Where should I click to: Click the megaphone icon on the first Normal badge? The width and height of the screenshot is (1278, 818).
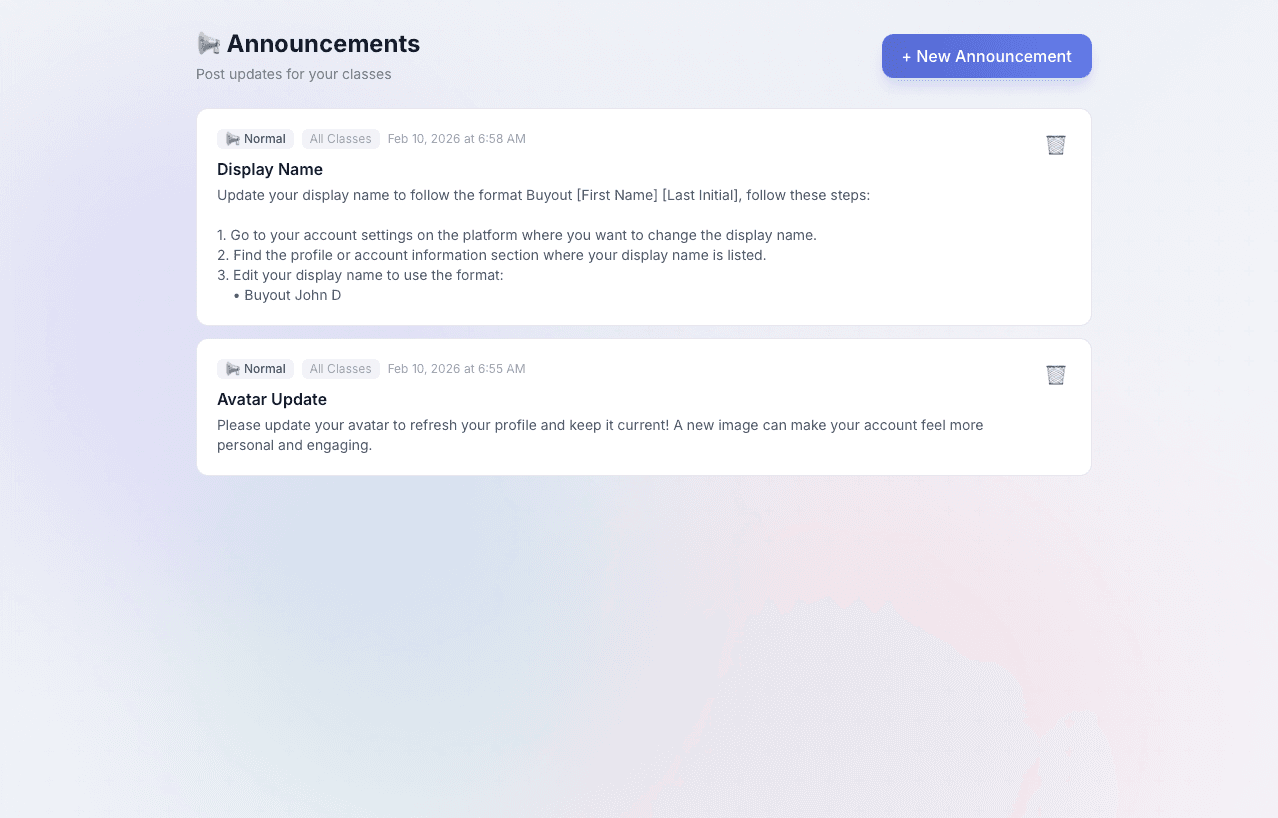pyautogui.click(x=231, y=138)
